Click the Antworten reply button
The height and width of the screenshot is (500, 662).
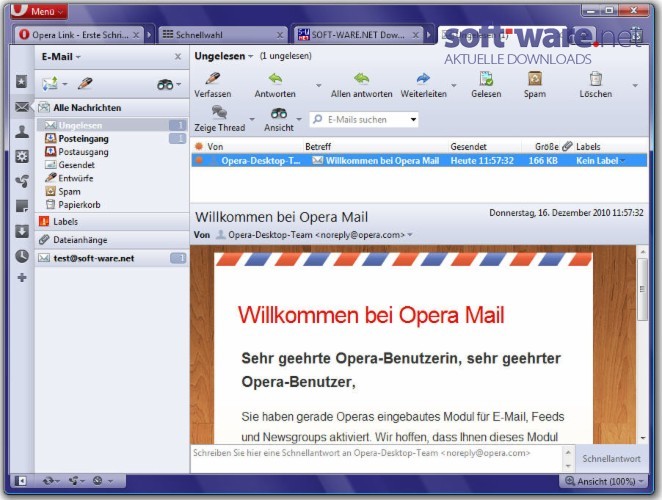pos(275,85)
